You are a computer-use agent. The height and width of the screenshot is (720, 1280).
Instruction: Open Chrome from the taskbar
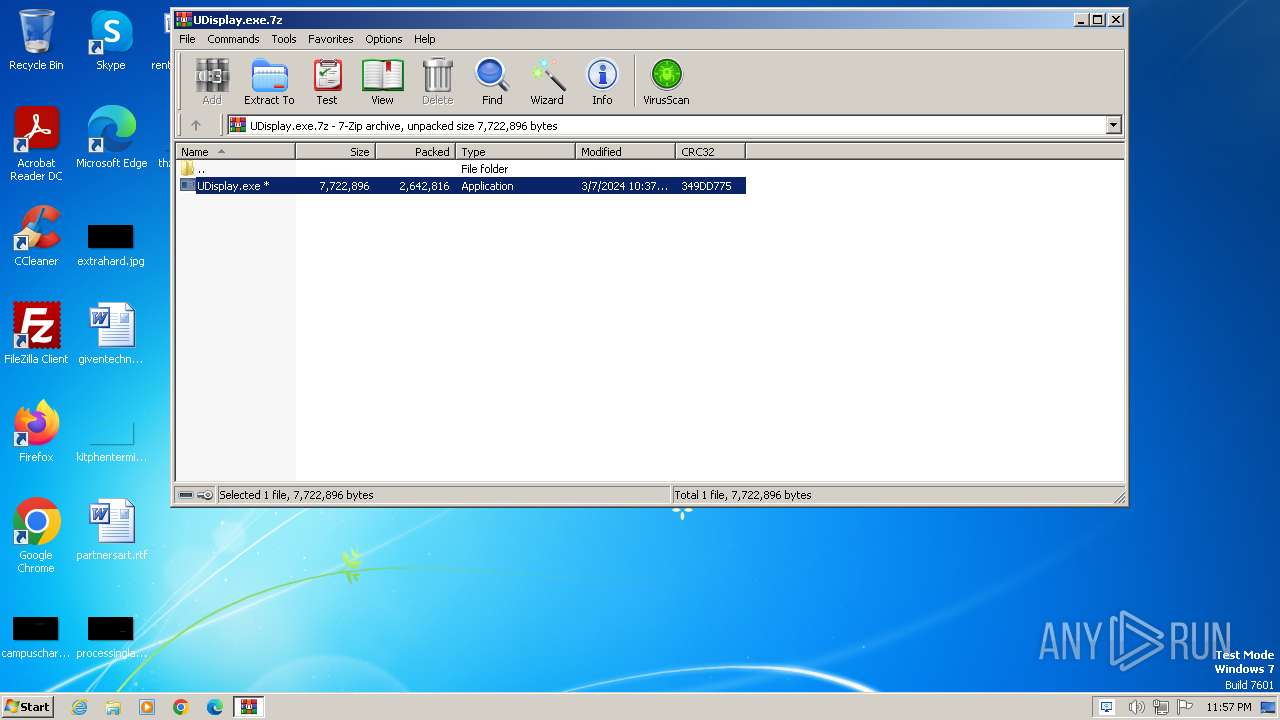coord(181,707)
